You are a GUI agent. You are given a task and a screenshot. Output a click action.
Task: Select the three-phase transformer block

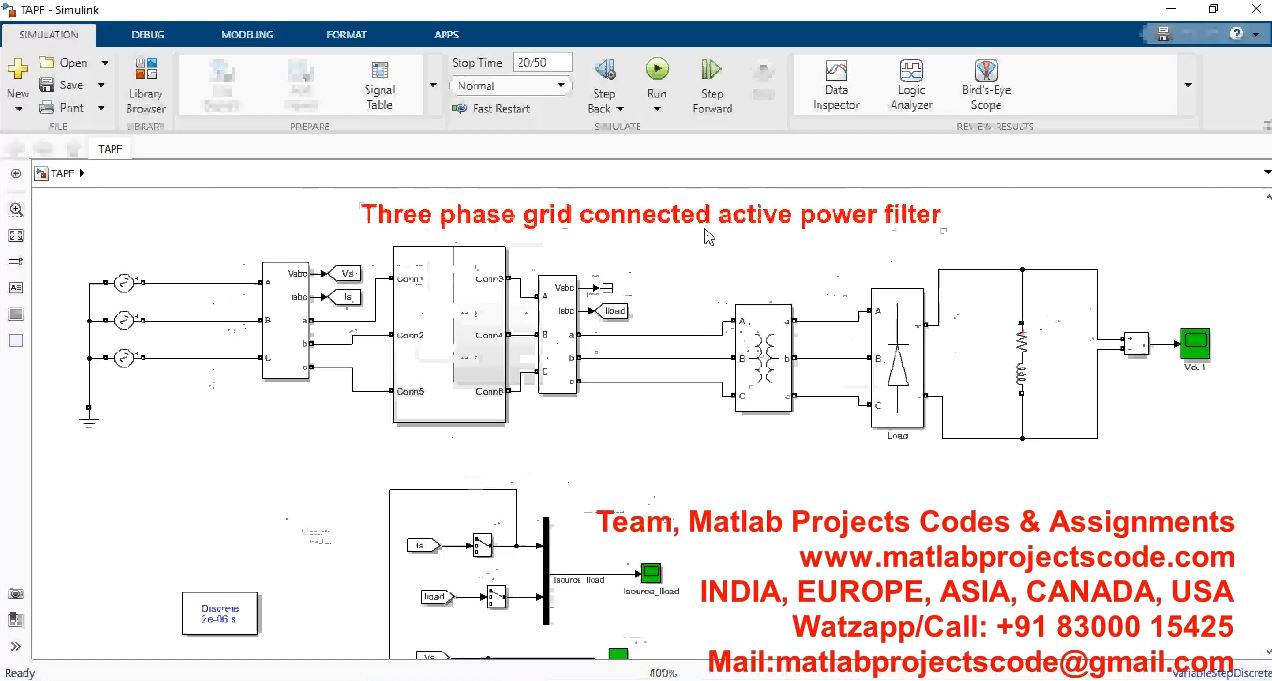(763, 358)
